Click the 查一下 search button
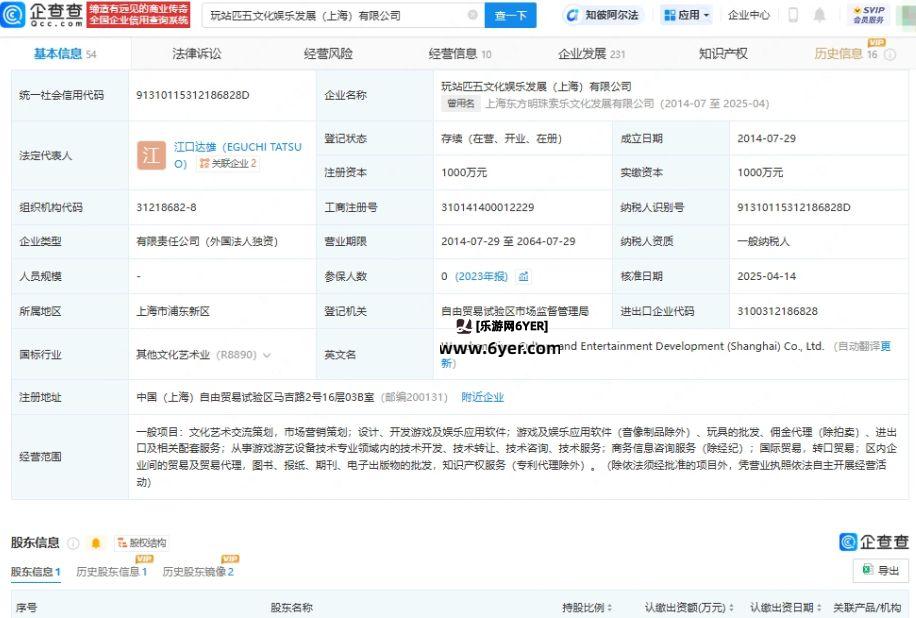 click(x=510, y=15)
